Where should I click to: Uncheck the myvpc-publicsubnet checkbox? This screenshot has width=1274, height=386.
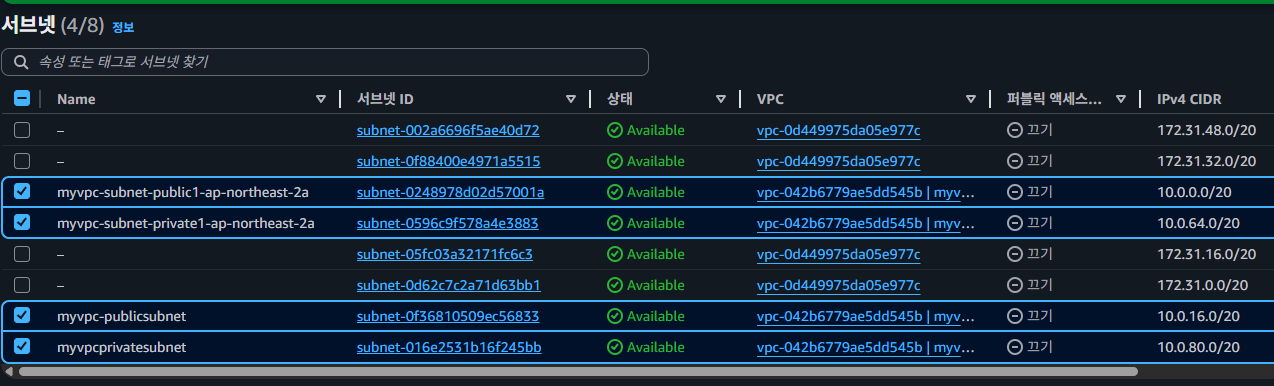pyautogui.click(x=22, y=316)
